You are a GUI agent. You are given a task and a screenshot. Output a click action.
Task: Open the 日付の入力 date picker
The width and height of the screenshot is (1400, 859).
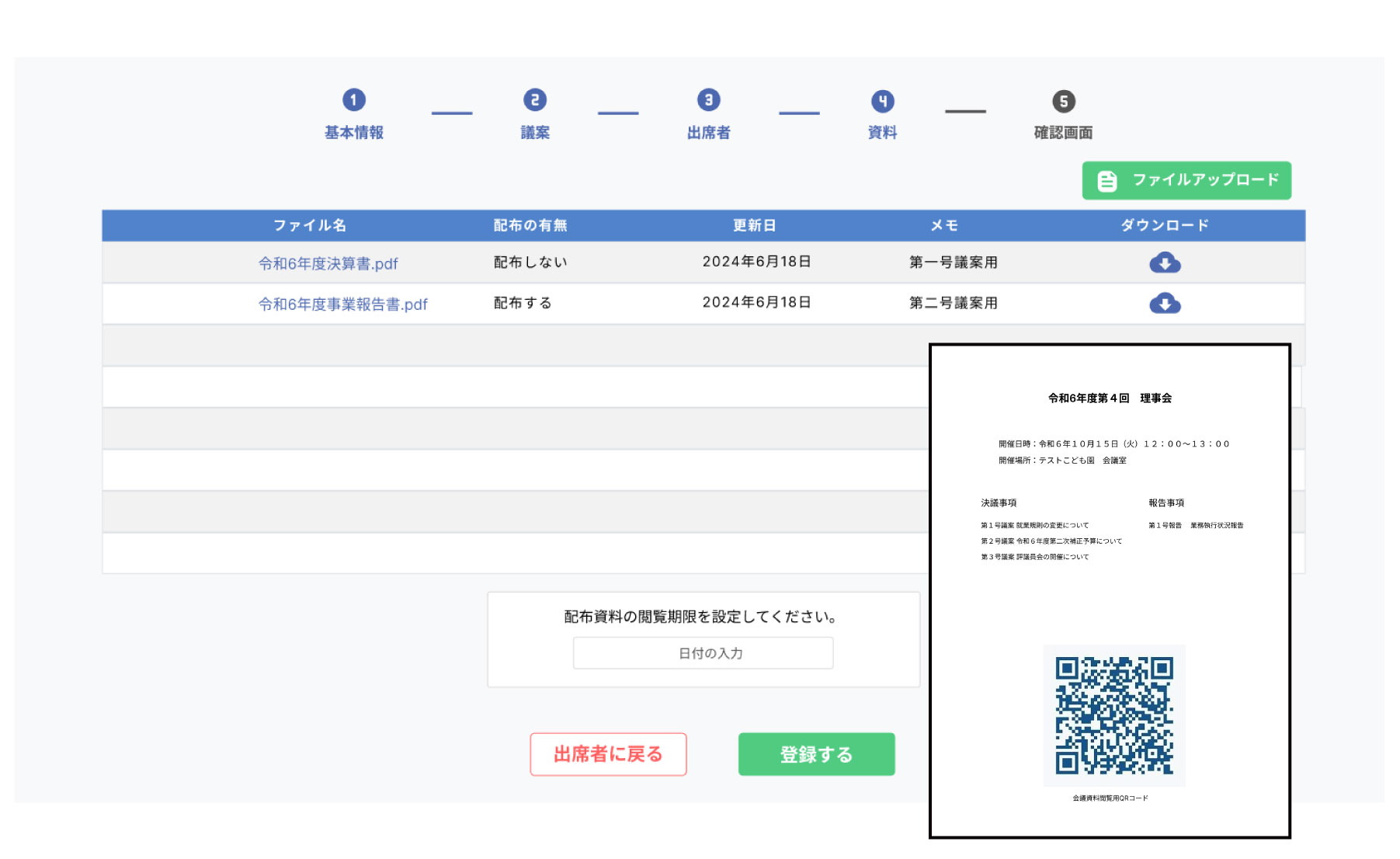(x=702, y=652)
